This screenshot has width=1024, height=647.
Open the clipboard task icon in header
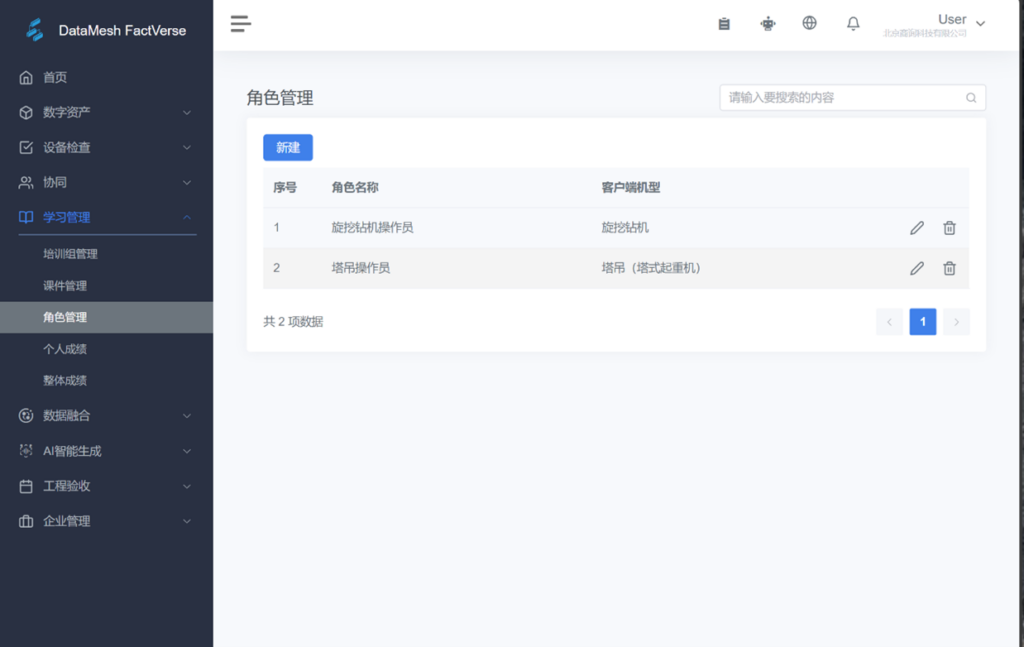724,24
